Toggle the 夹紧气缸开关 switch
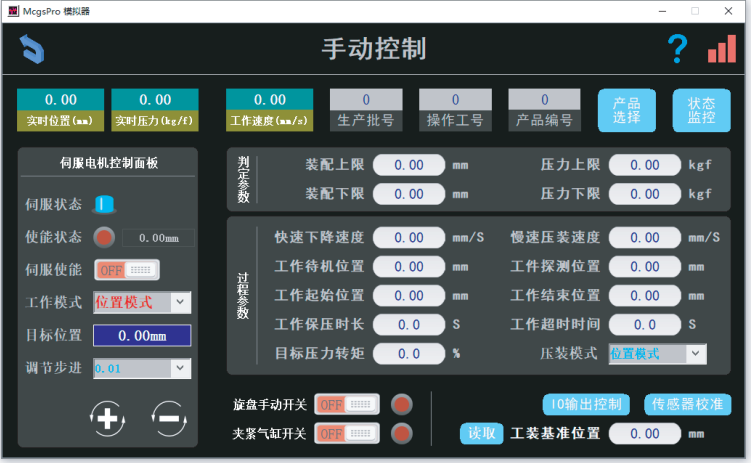The width and height of the screenshot is (751, 463). click(x=347, y=434)
